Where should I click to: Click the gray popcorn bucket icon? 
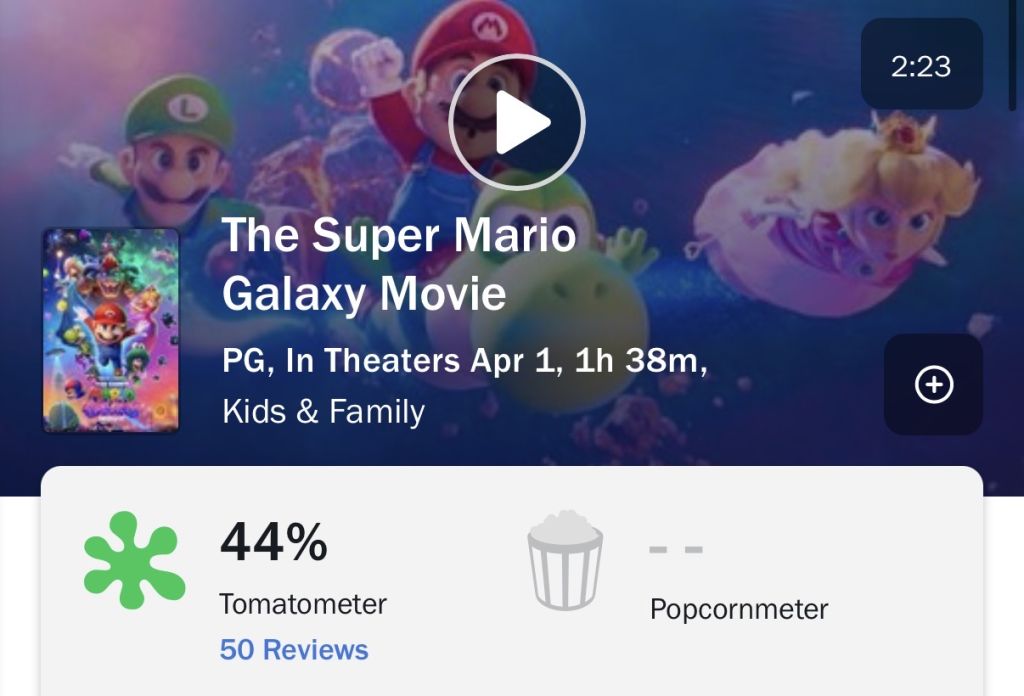click(x=565, y=560)
